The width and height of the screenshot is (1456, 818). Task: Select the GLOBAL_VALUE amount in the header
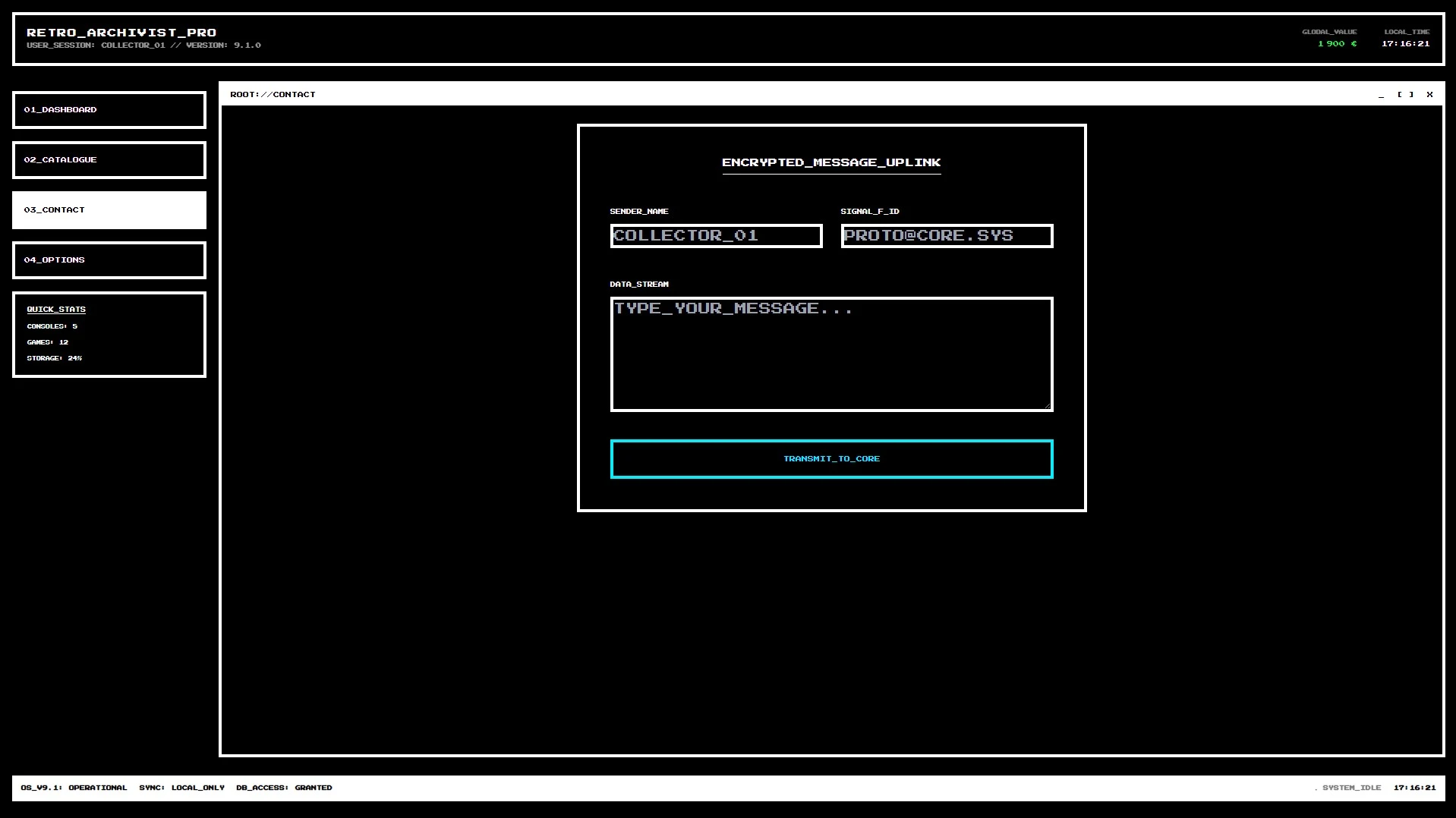1337,44
